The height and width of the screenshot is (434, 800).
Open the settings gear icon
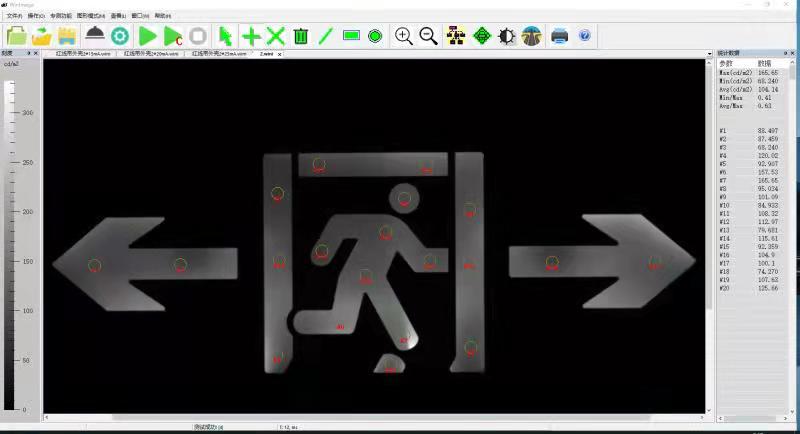[120, 36]
